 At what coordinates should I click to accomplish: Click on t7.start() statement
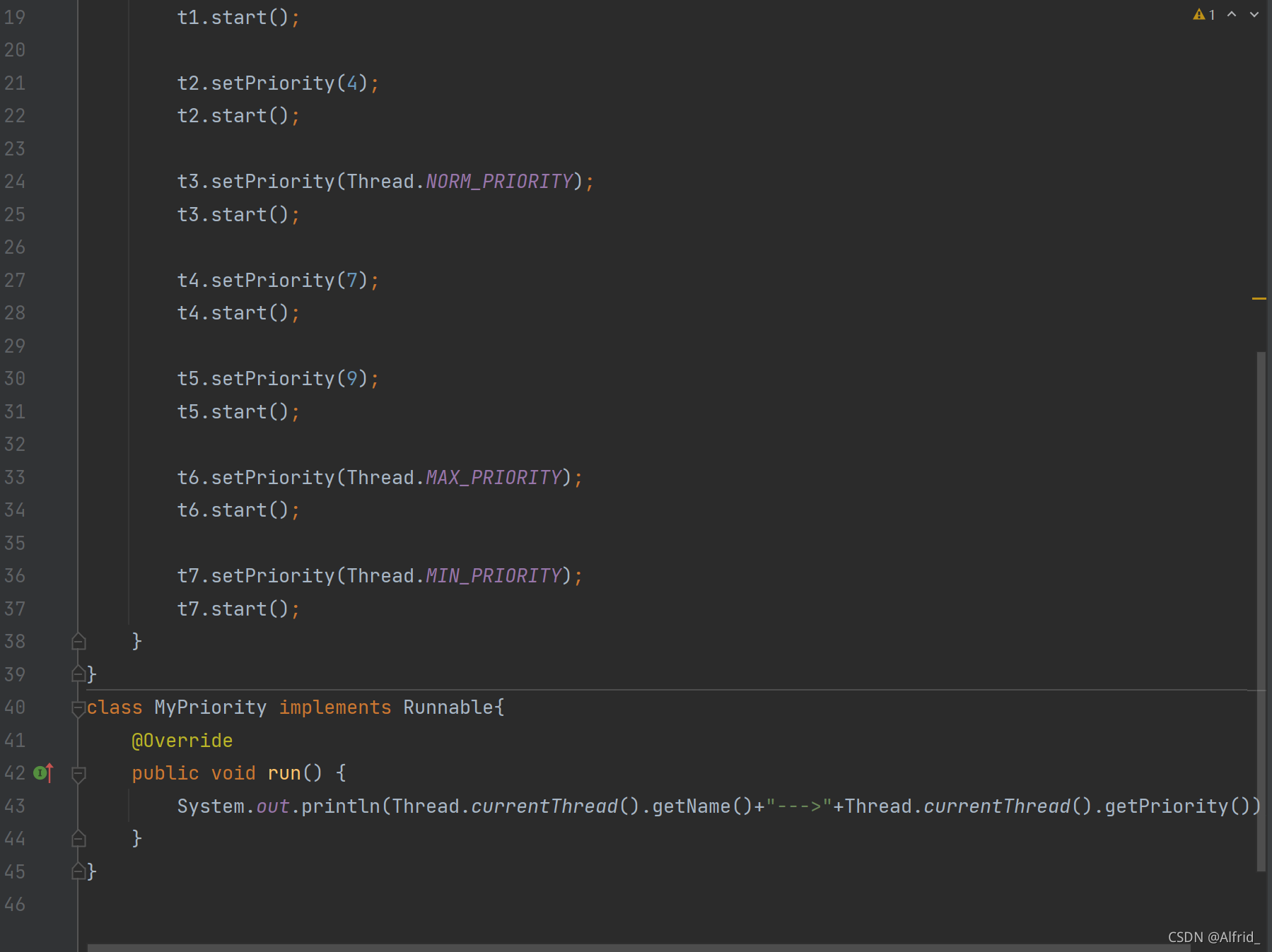(238, 609)
